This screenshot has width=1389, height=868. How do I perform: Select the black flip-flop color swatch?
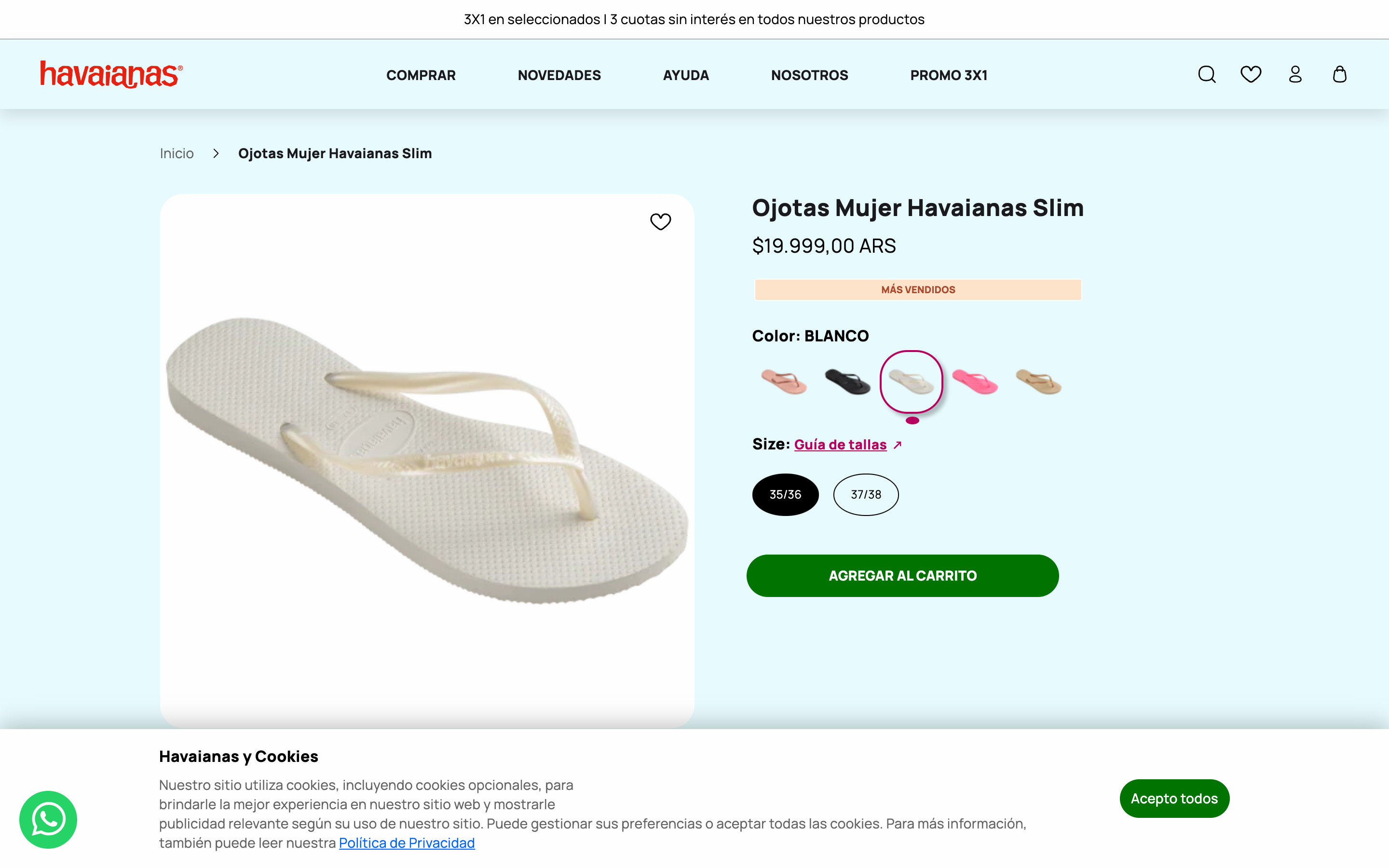[848, 382]
